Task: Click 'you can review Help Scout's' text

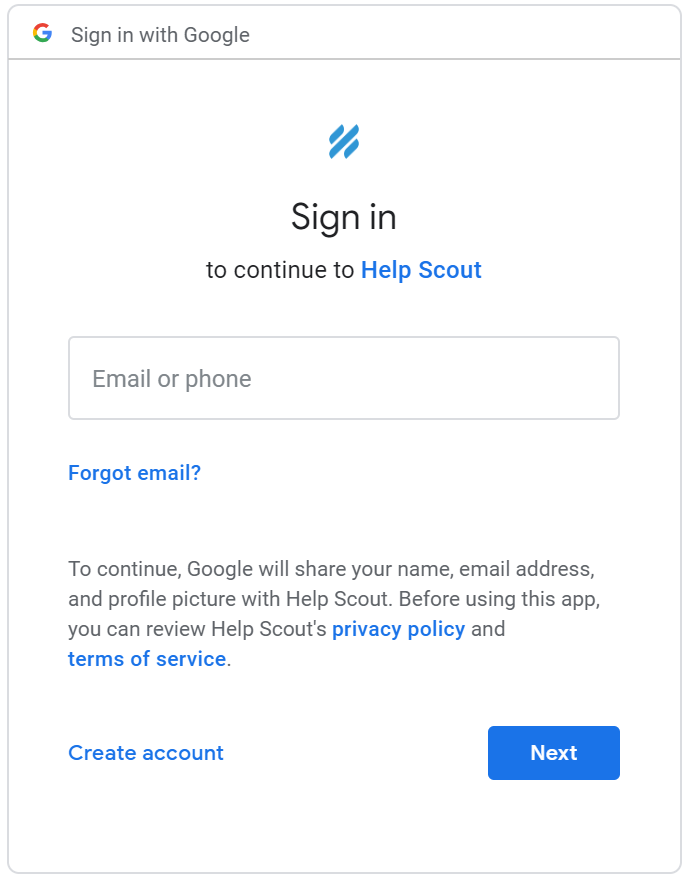Action: click(x=198, y=629)
